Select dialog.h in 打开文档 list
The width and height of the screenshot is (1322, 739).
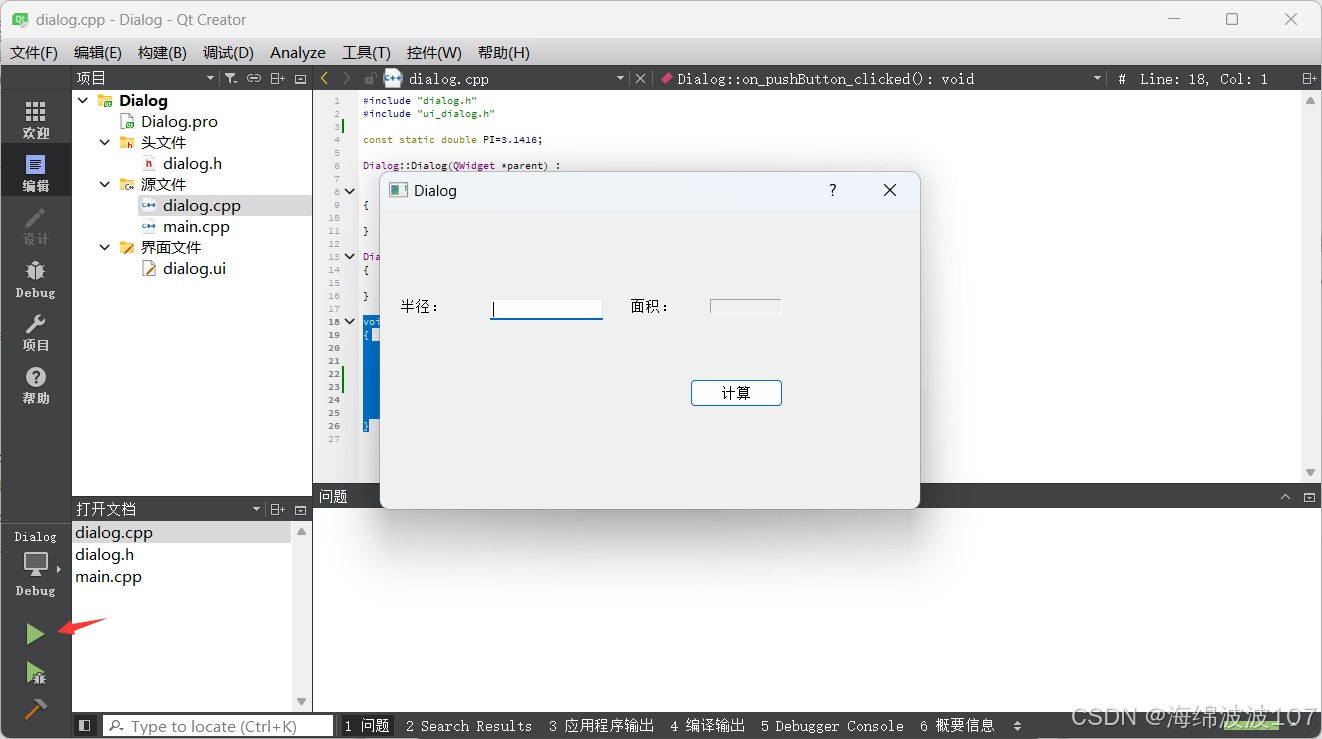click(x=104, y=554)
